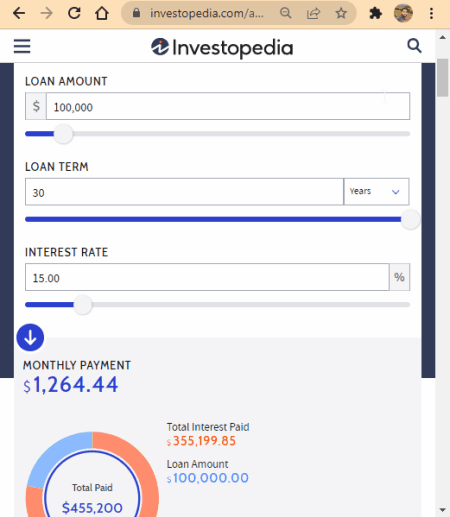Open the Investopedia hamburger menu
This screenshot has width=450, height=517.
click(x=22, y=46)
